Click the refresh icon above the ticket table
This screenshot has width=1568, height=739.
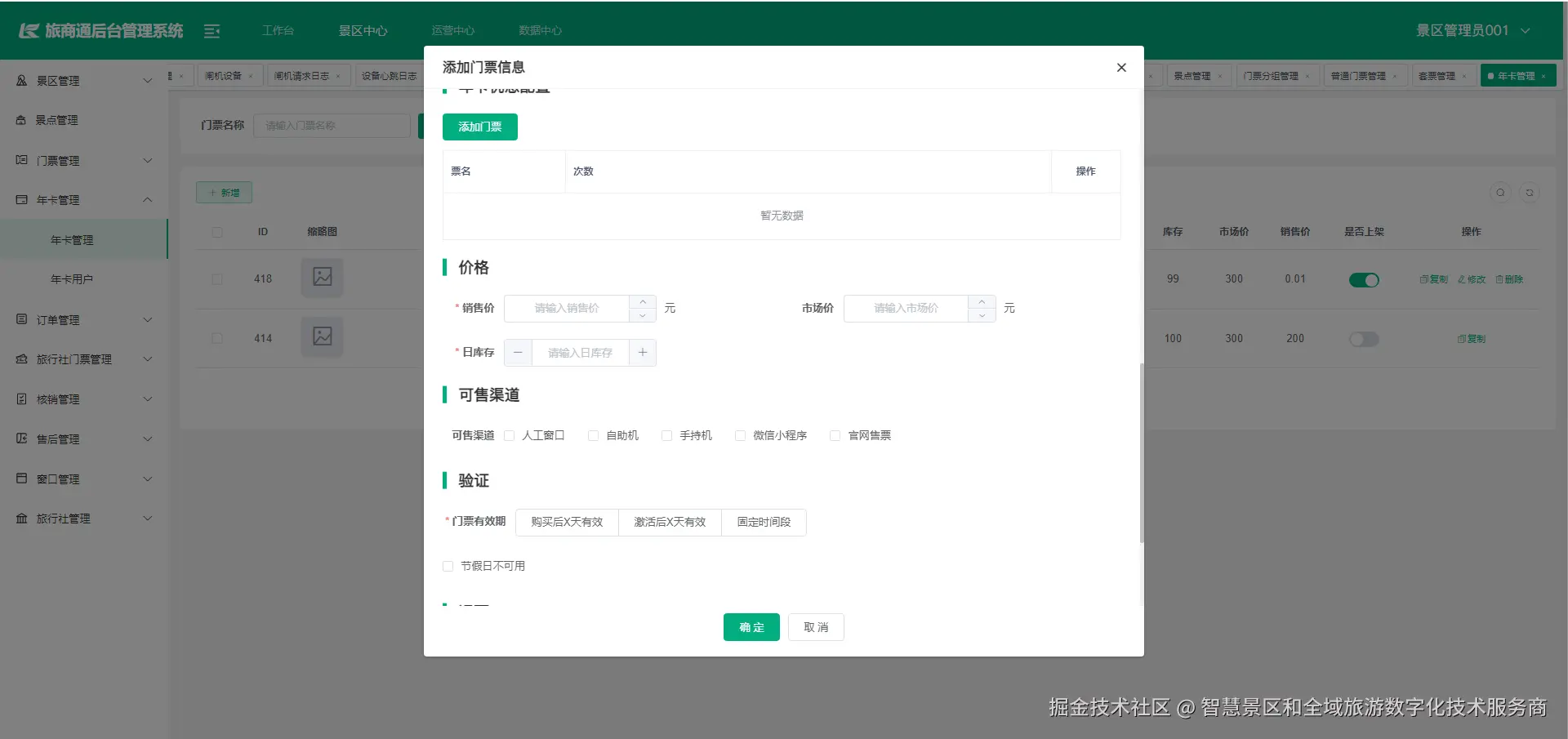pyautogui.click(x=1530, y=193)
